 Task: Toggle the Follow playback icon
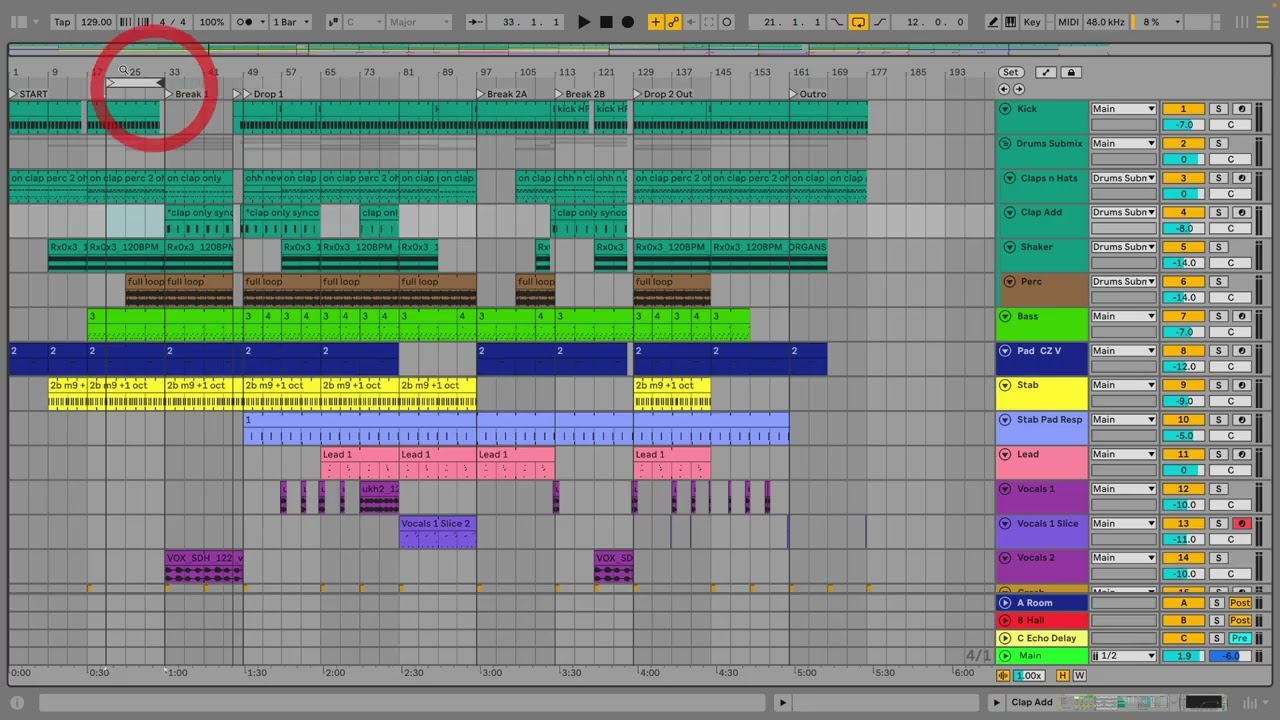coord(476,22)
